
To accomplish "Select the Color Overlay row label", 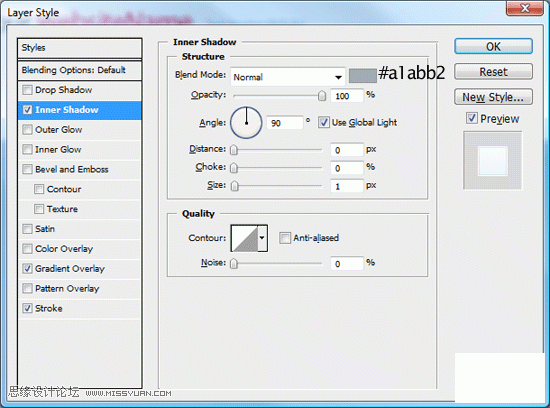I will click(64, 249).
